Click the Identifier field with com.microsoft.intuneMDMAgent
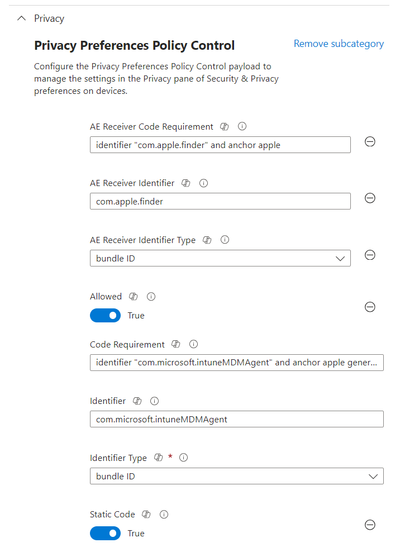Image resolution: width=400 pixels, height=552 pixels. (x=237, y=419)
